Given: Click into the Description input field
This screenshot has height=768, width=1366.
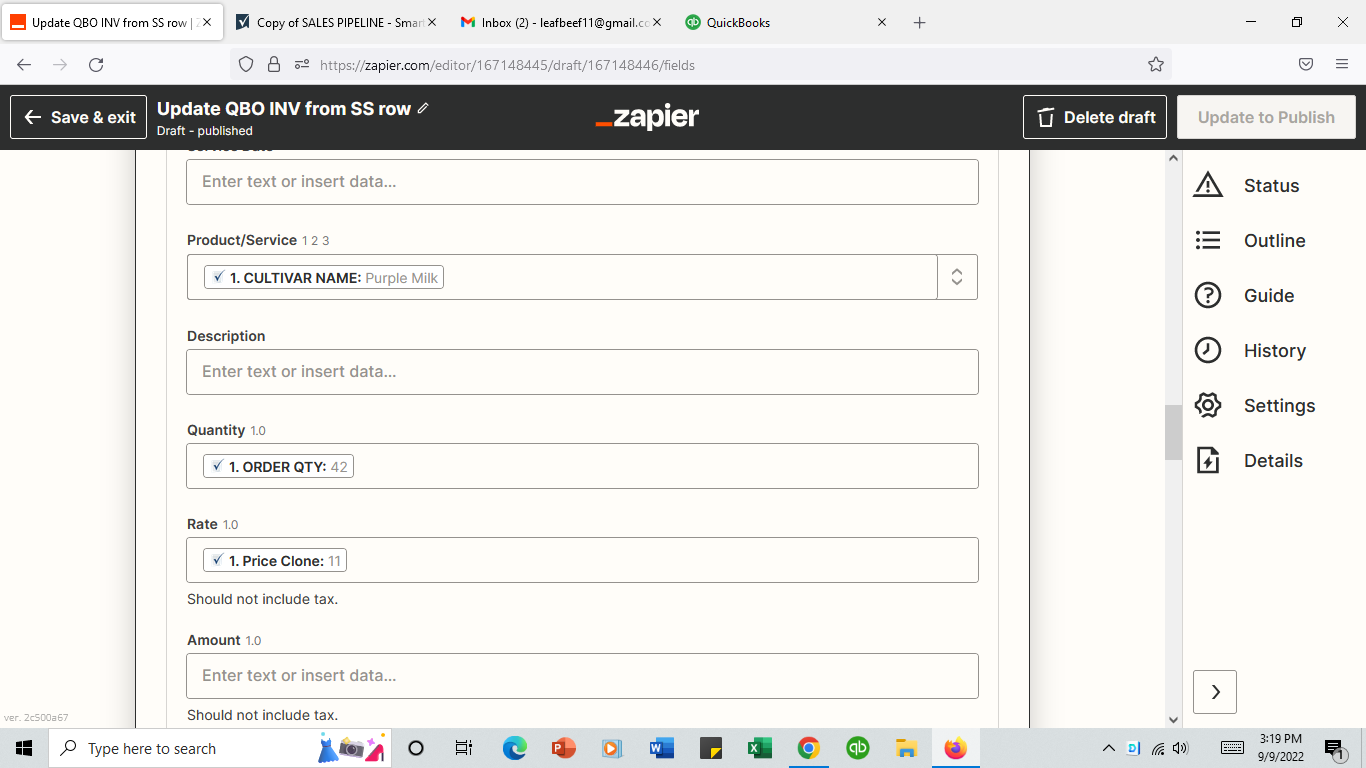Looking at the screenshot, I should coord(582,372).
